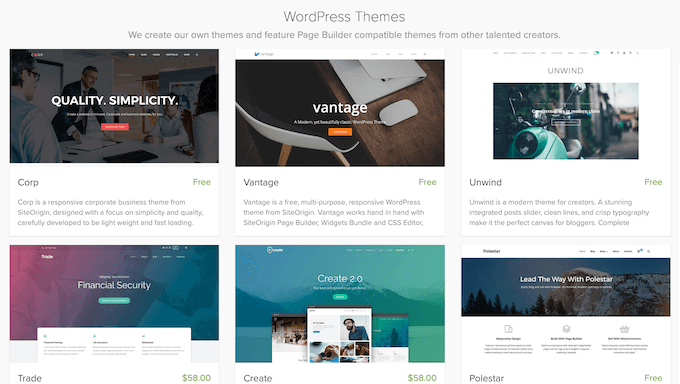The height and width of the screenshot is (384, 680).
Task: Click the Unwind description starting 'Unwind is a modern'
Action: (x=559, y=212)
